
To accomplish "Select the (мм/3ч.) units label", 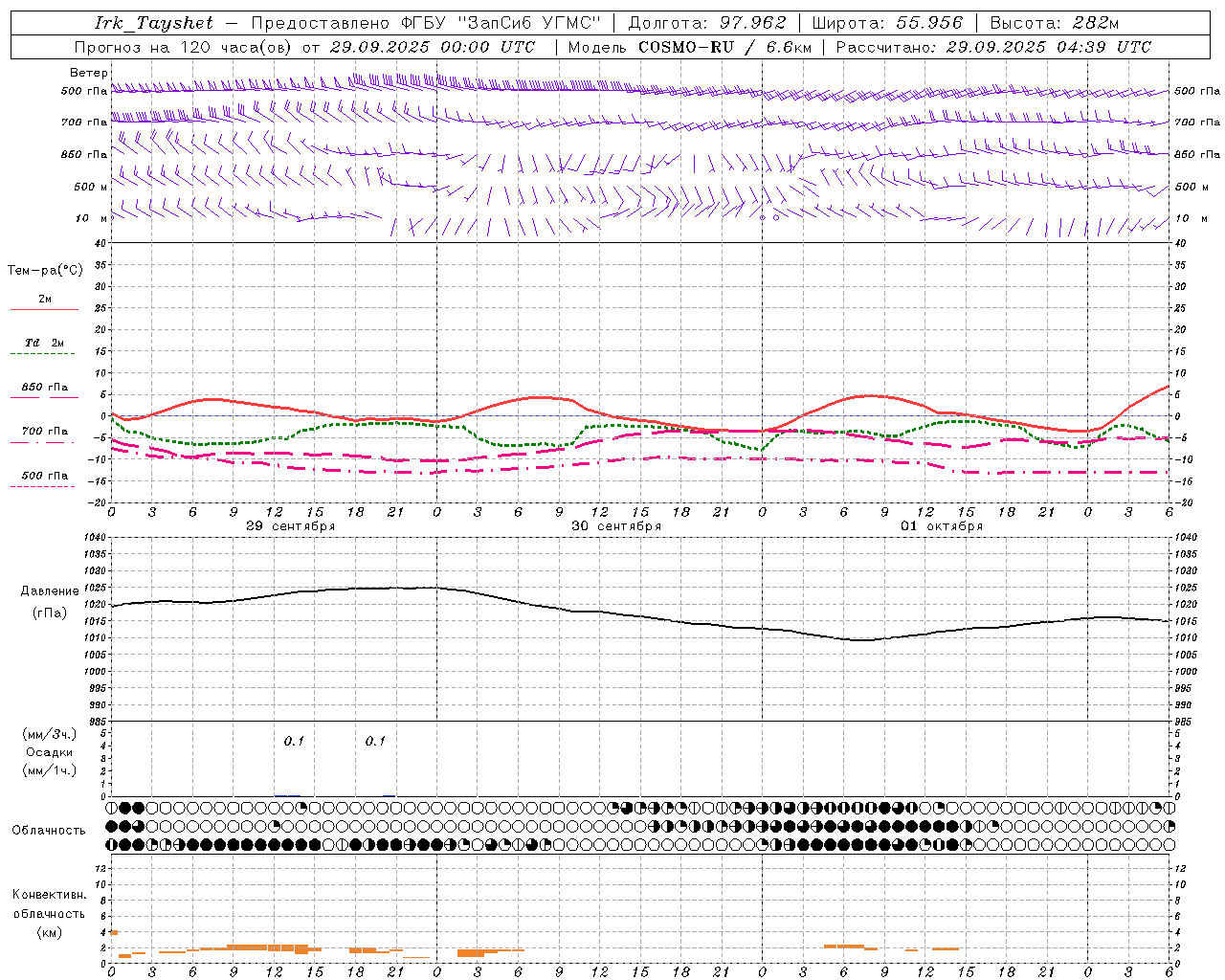I will 50,734.
